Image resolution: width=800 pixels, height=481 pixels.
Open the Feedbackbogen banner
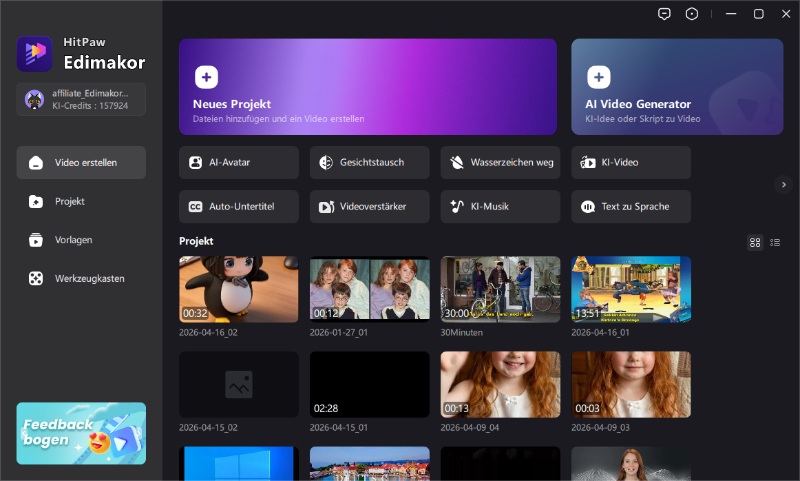pyautogui.click(x=81, y=434)
